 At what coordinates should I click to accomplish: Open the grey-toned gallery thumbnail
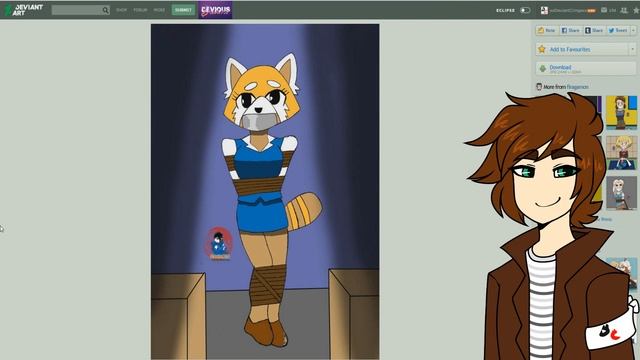(621, 193)
